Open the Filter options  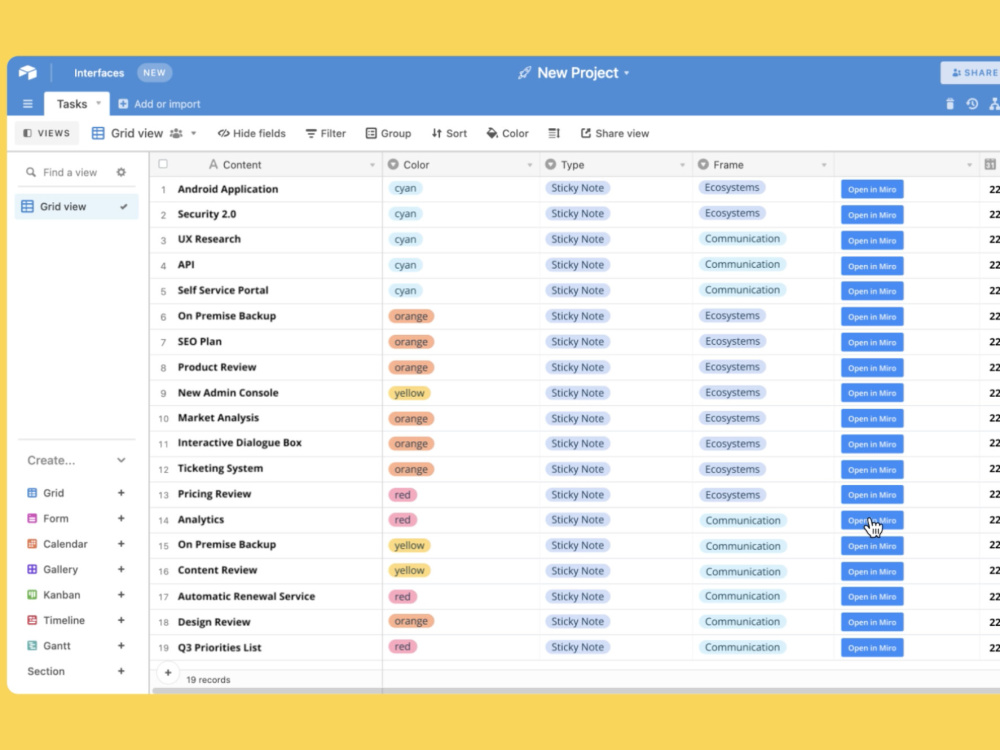[326, 133]
